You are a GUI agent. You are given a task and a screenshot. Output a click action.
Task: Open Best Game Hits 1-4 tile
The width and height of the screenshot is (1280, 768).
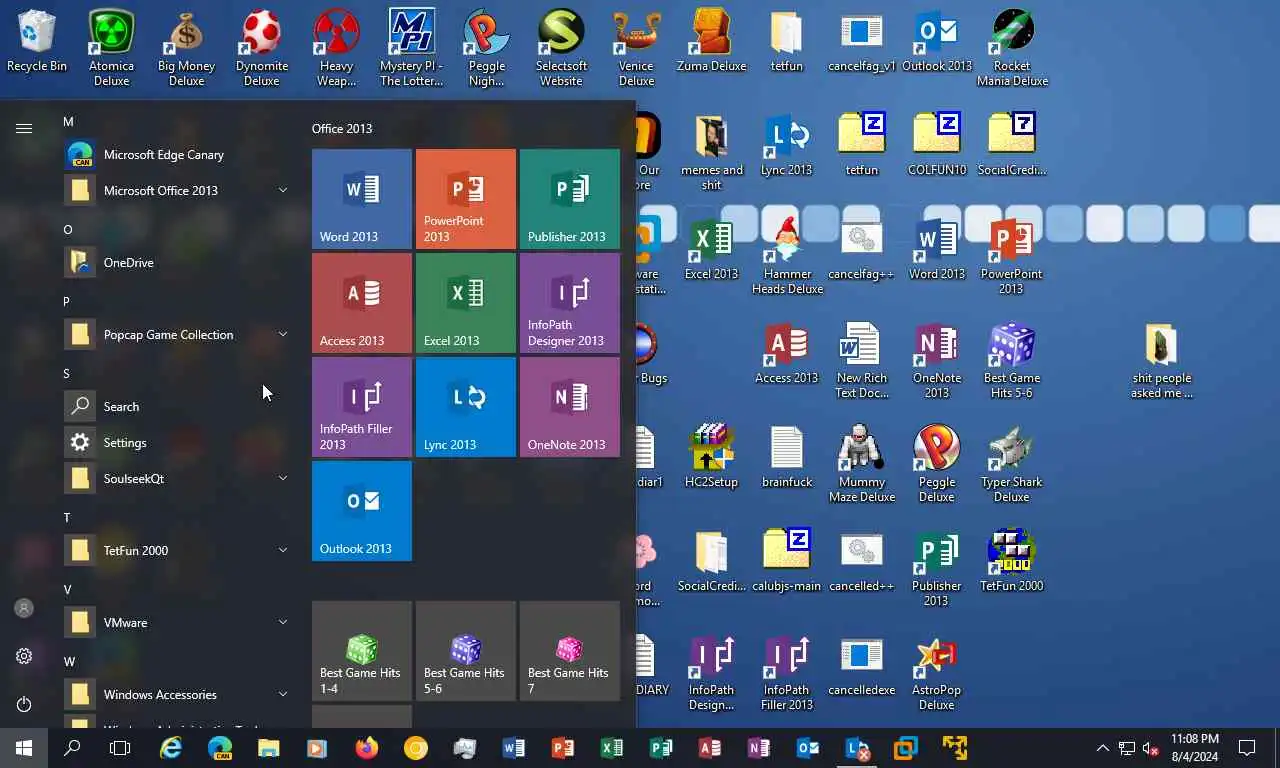tap(362, 651)
